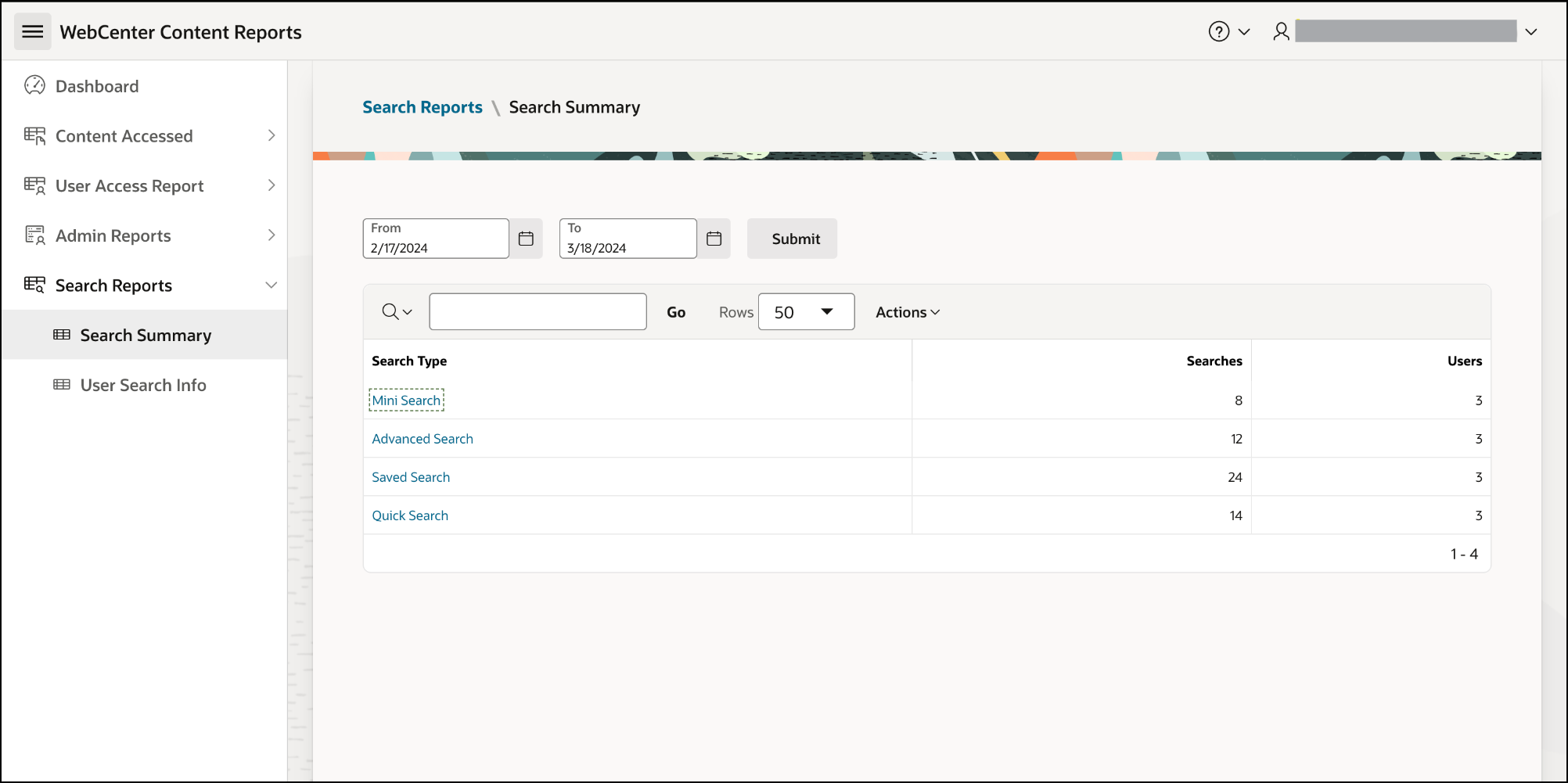Open User Access Report menu item
Viewport: 1568px width, 783px height.
point(129,186)
